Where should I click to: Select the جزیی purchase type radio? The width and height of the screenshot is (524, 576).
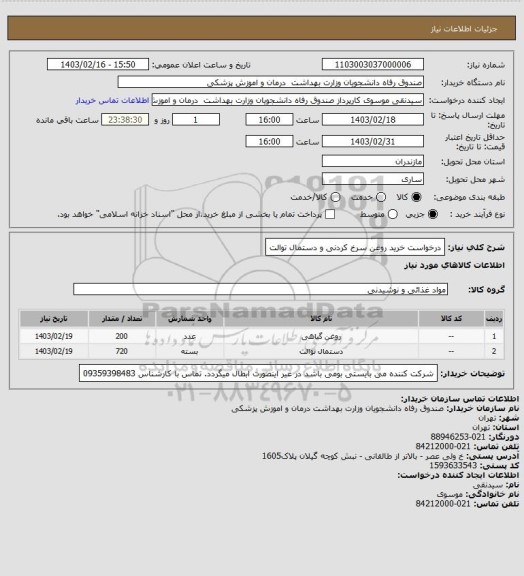pyautogui.click(x=434, y=214)
